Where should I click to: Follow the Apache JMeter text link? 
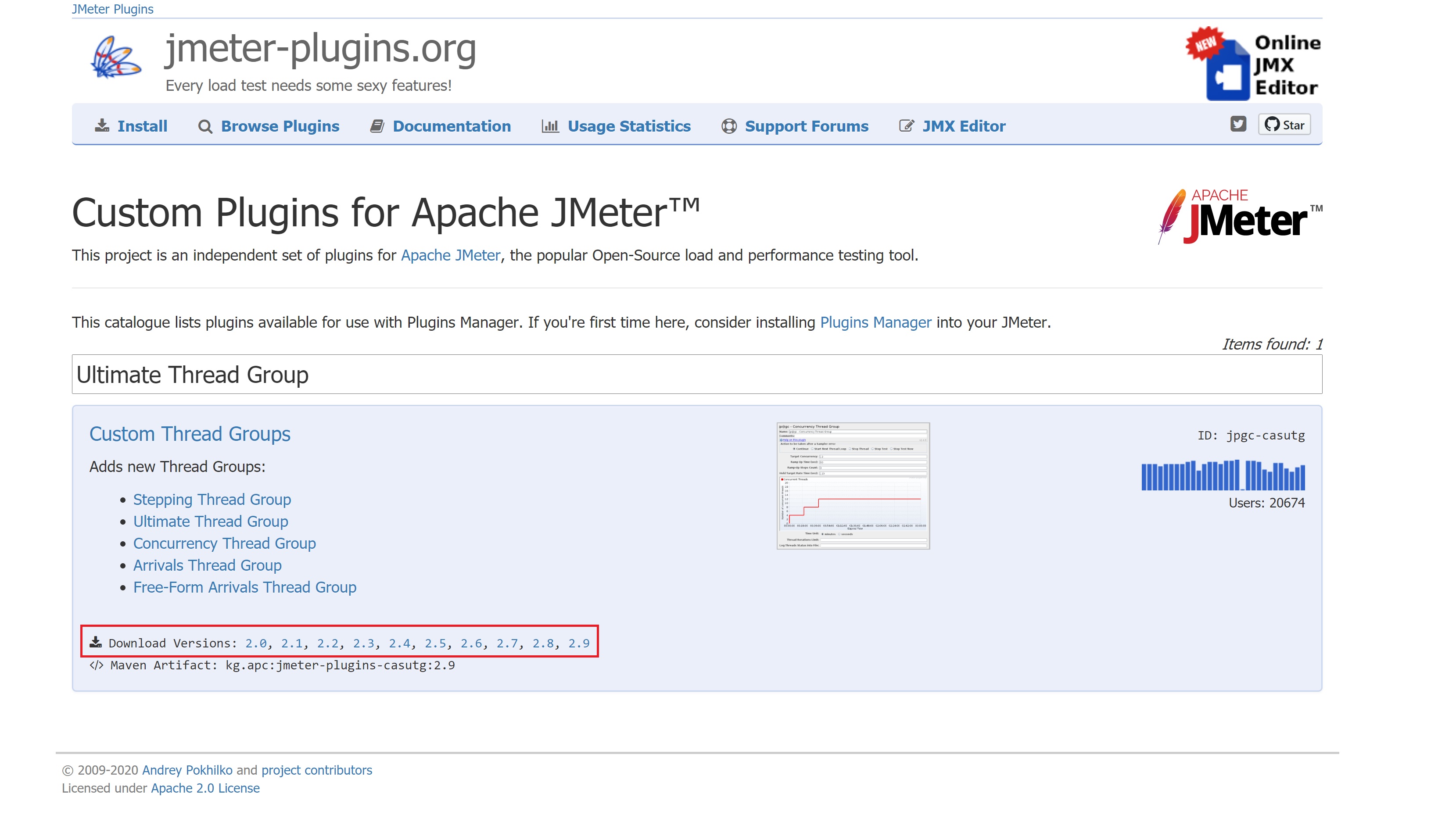[451, 255]
